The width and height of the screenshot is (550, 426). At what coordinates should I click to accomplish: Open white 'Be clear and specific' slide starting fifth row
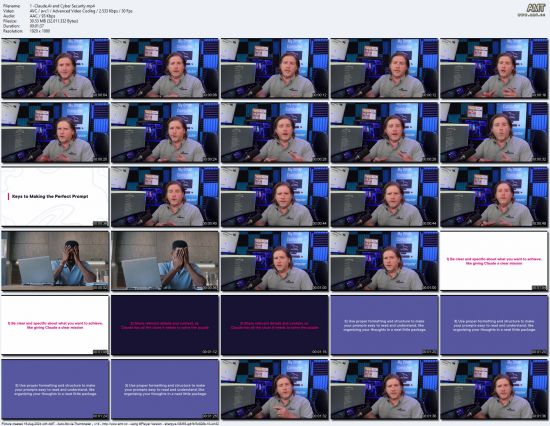click(55, 325)
